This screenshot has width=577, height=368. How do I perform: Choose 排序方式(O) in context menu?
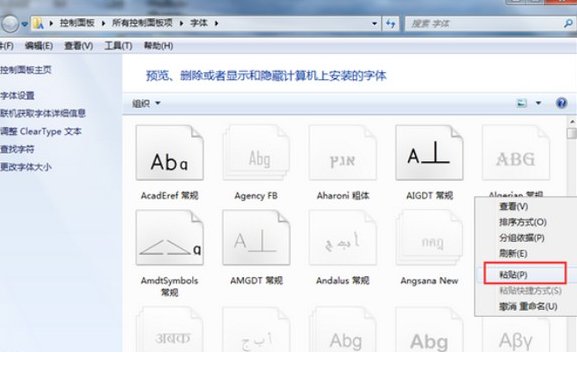523,222
